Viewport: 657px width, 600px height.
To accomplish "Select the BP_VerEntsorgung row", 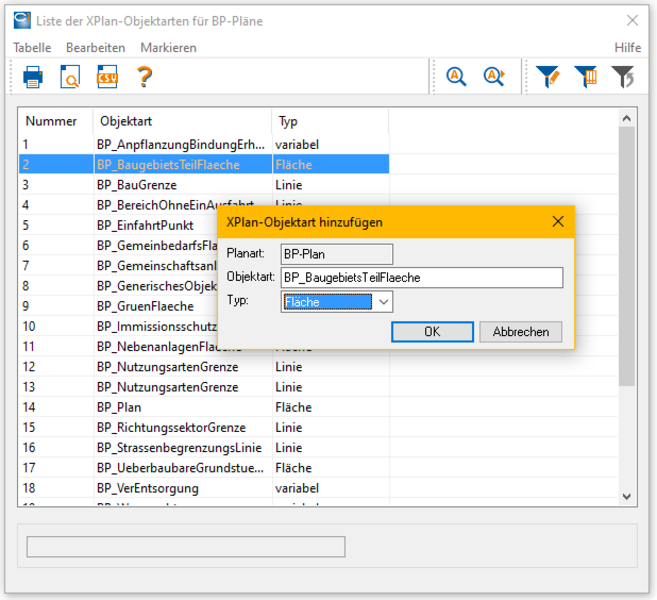I will (x=204, y=488).
